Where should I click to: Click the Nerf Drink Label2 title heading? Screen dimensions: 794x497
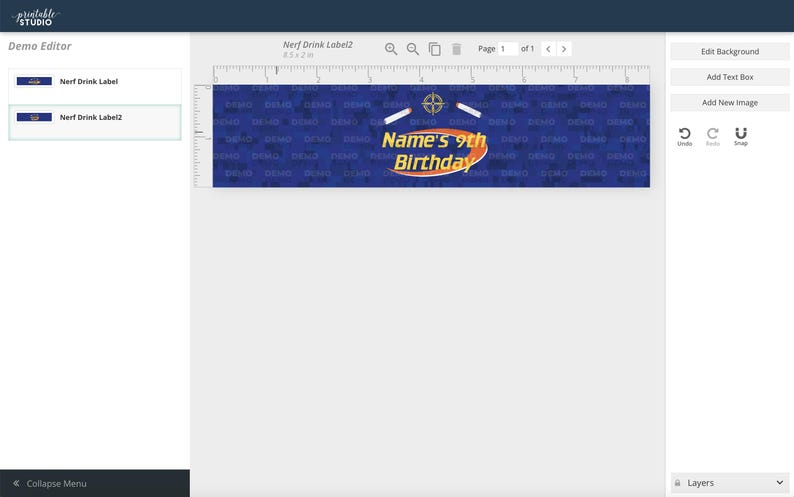click(x=317, y=45)
